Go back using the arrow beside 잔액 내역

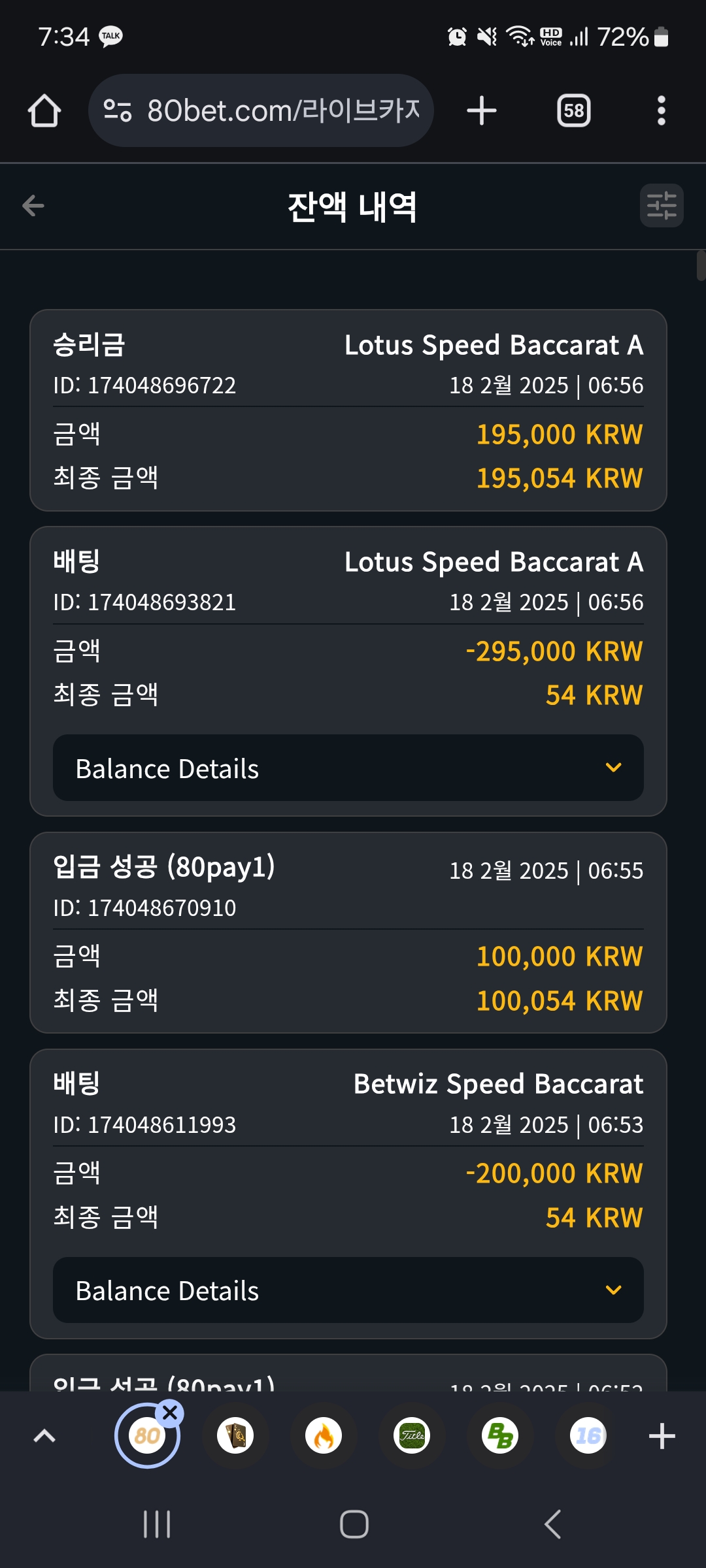[33, 206]
